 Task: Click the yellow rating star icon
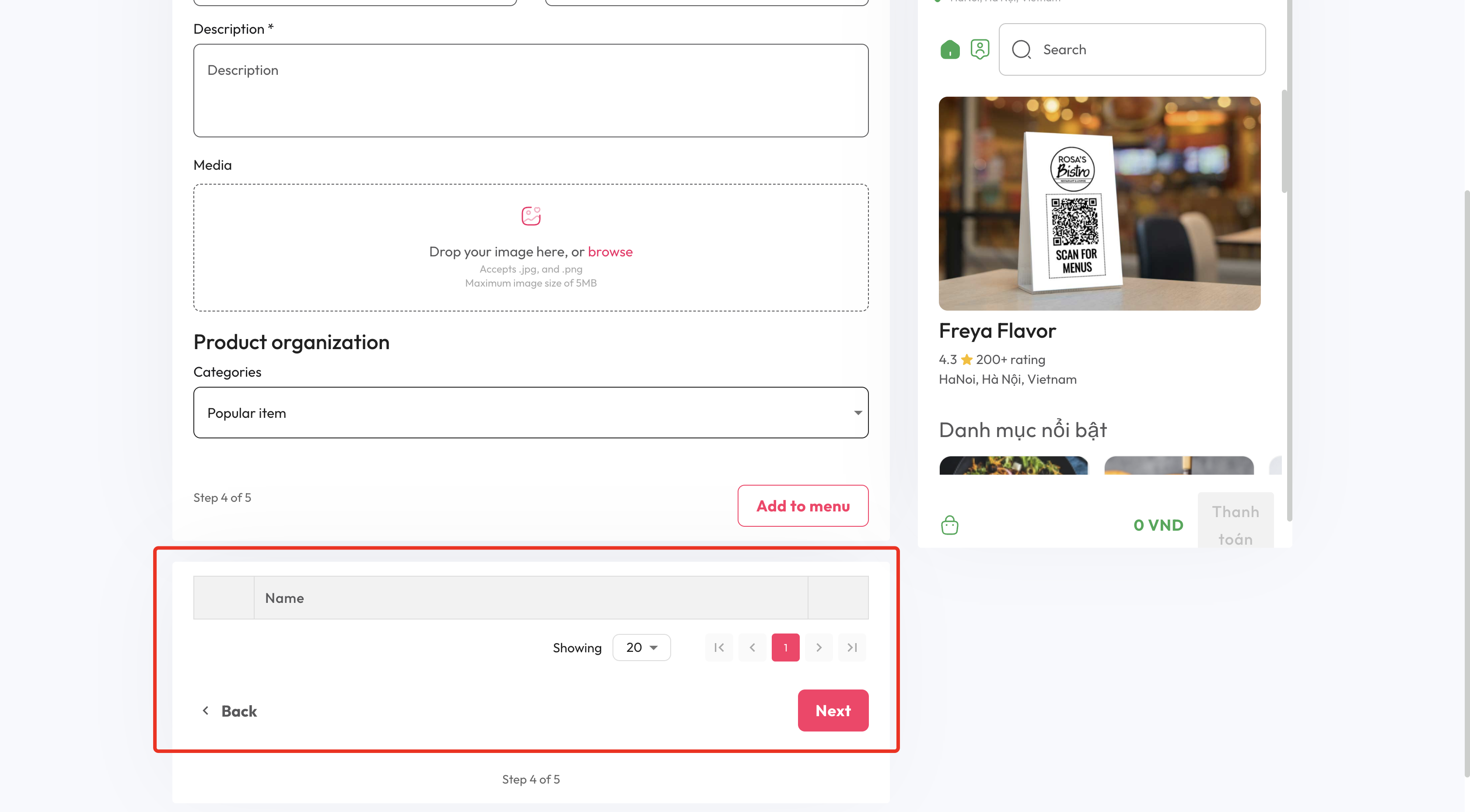(x=966, y=360)
